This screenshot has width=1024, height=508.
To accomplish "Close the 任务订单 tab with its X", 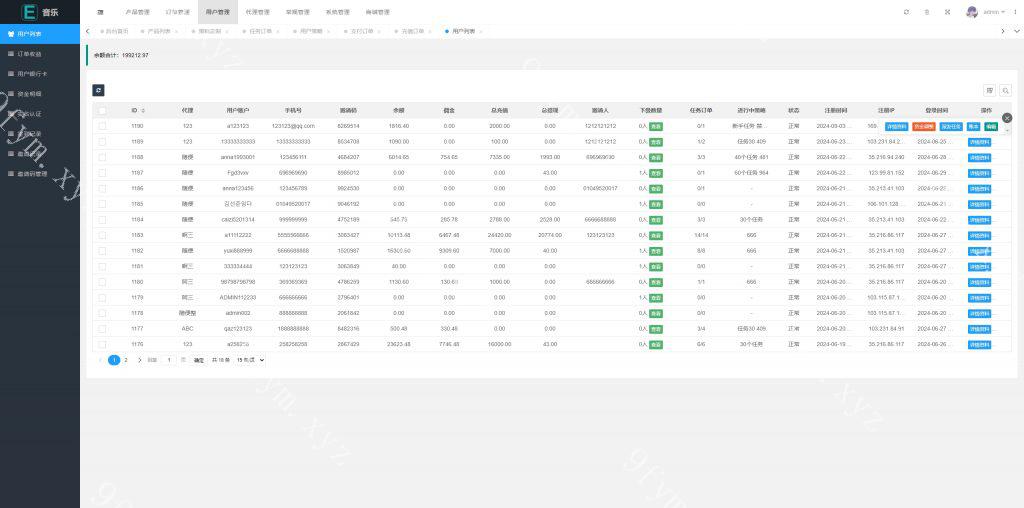I will (278, 31).
